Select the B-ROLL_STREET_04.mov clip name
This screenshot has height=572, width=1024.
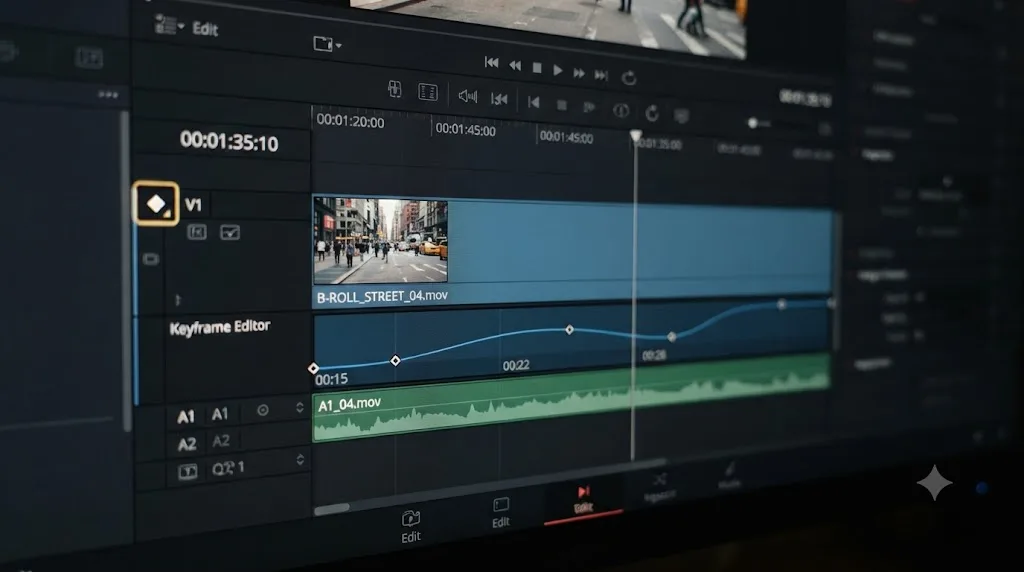point(382,296)
